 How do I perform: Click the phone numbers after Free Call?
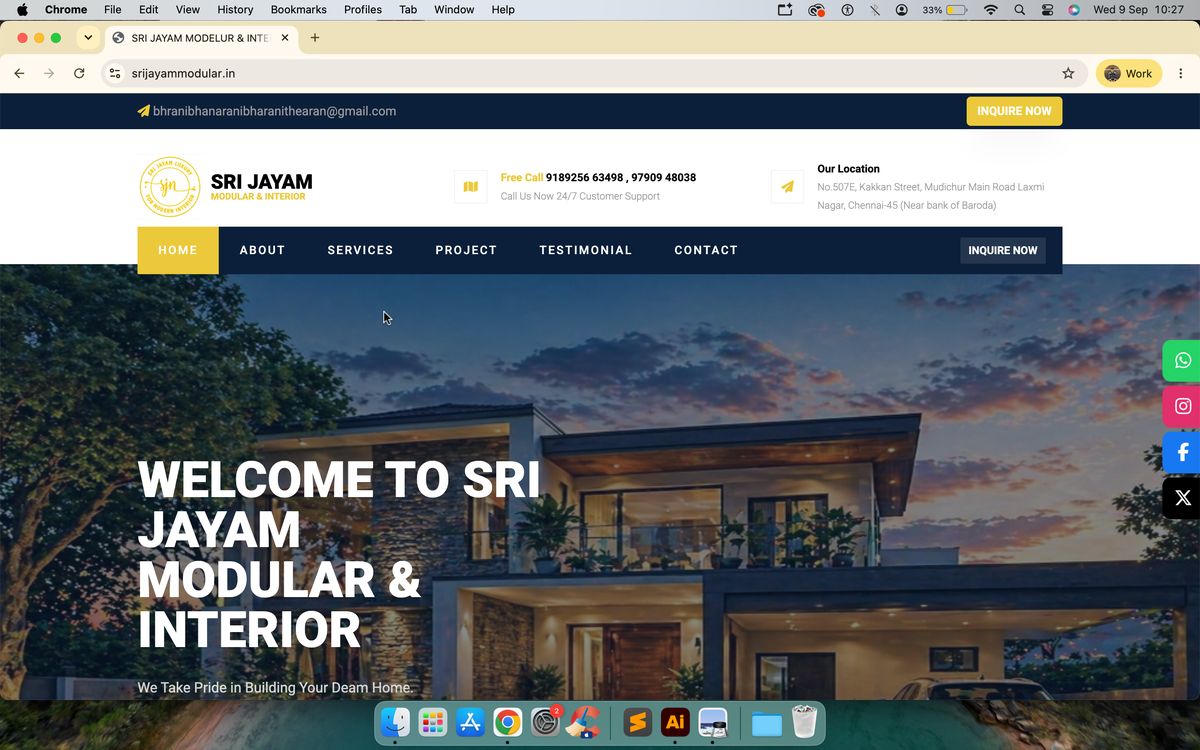click(x=621, y=177)
